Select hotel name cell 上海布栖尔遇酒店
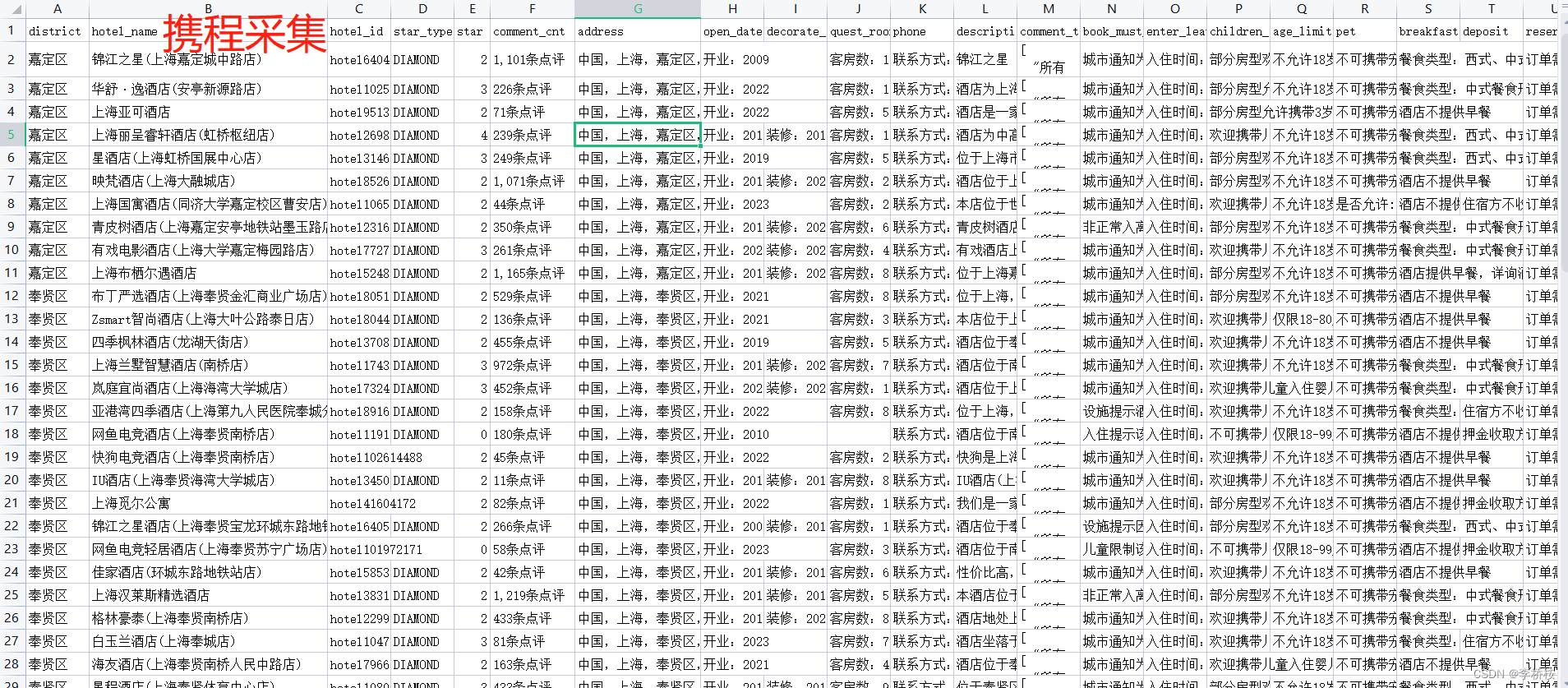Viewport: 1568px width, 688px height. point(208,273)
